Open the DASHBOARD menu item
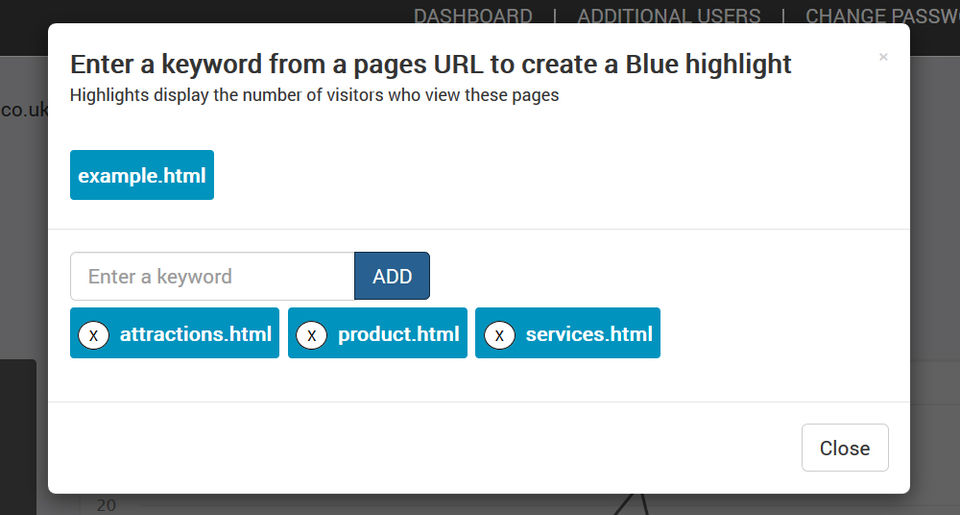Image resolution: width=960 pixels, height=515 pixels. pyautogui.click(x=473, y=15)
